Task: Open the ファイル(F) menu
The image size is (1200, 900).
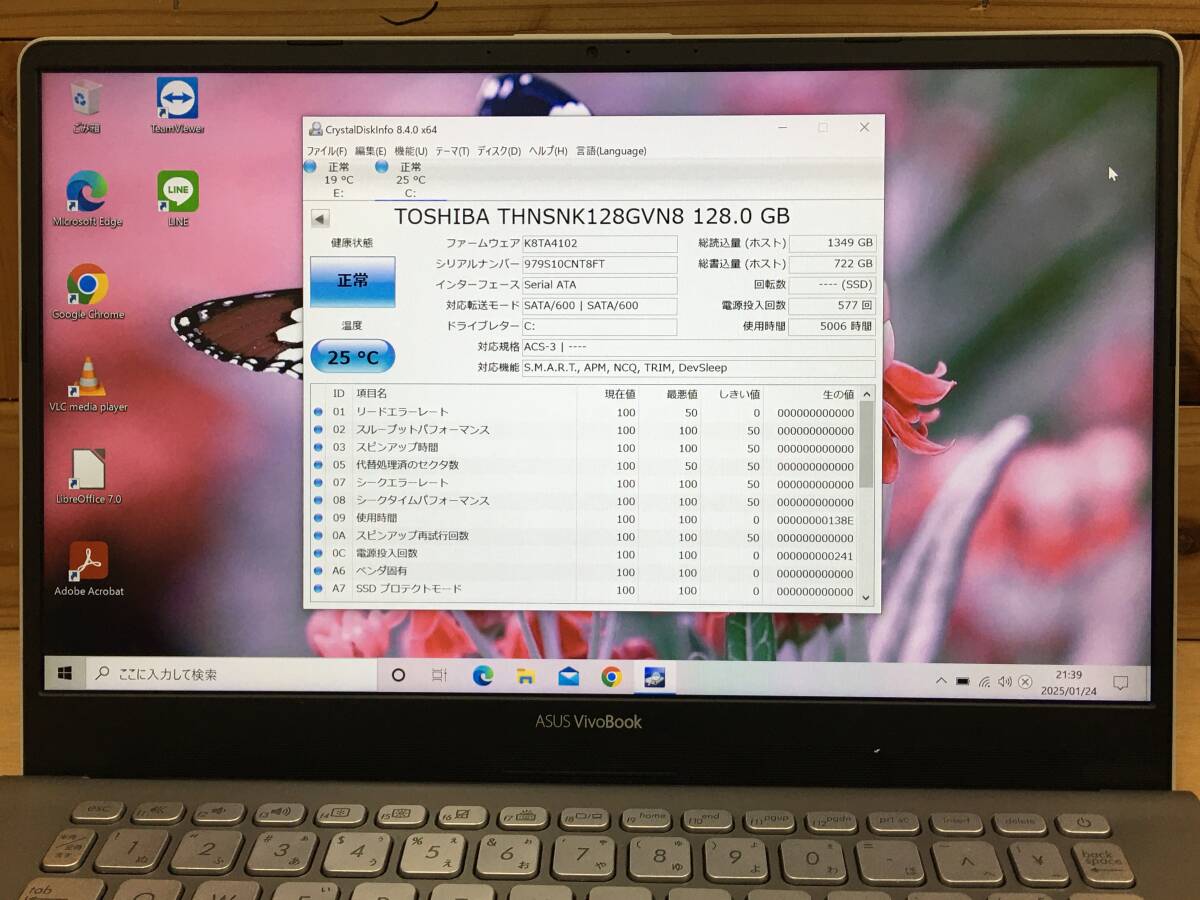Action: tap(326, 151)
